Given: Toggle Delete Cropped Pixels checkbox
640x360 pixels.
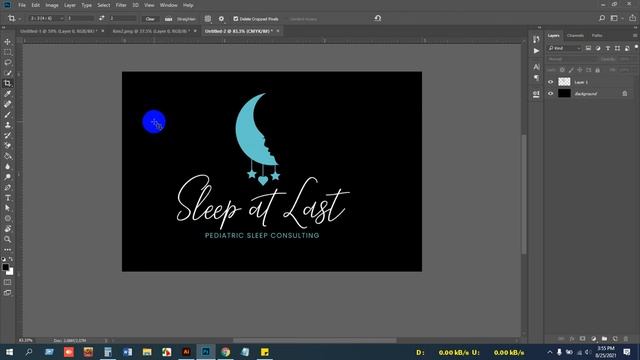Looking at the screenshot, I should (236, 19).
